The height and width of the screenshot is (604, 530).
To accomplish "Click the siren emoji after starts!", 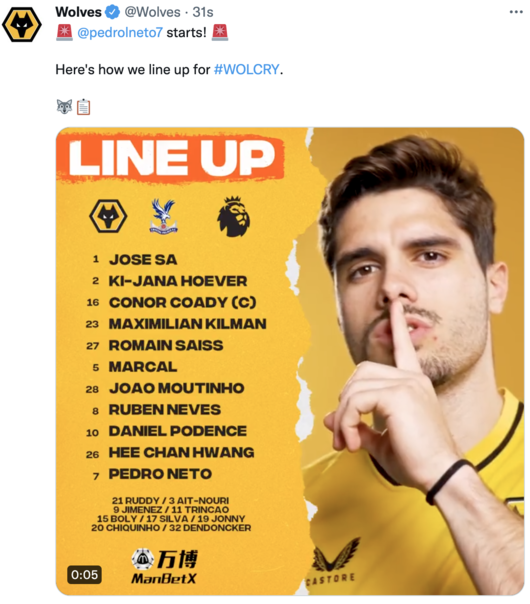I will tap(220, 32).
